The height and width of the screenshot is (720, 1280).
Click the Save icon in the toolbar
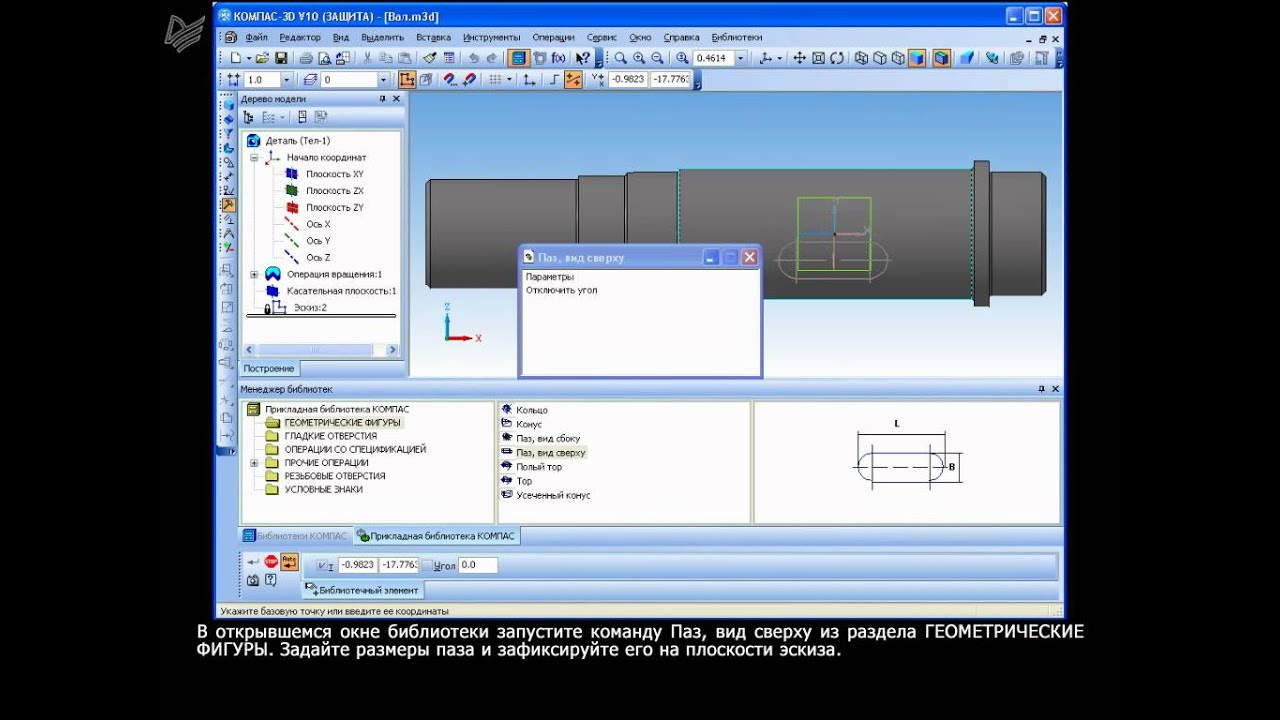281,58
